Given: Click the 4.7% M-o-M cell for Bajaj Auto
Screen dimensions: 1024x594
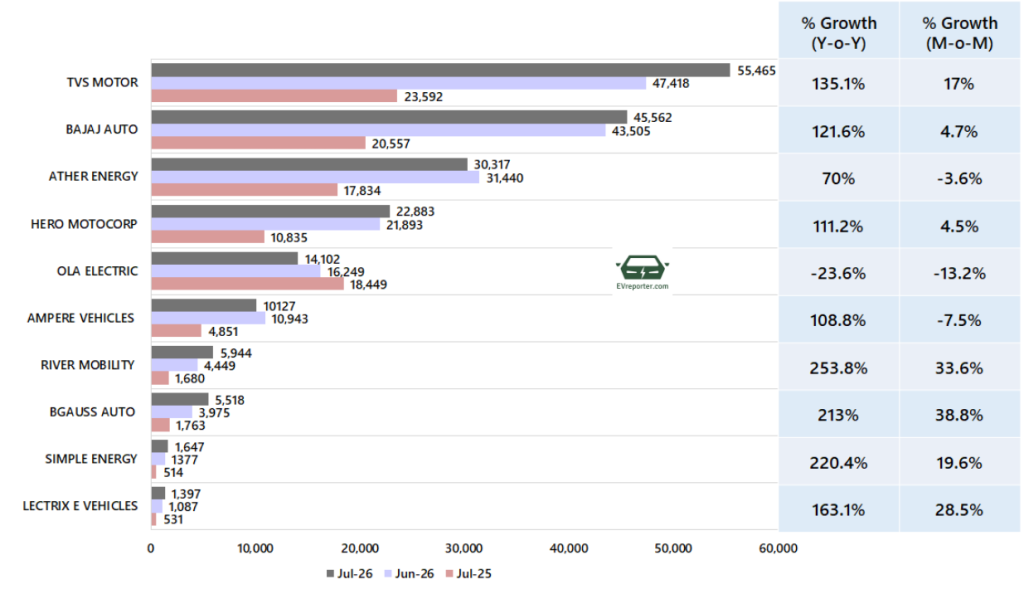Looking at the screenshot, I should point(960,131).
